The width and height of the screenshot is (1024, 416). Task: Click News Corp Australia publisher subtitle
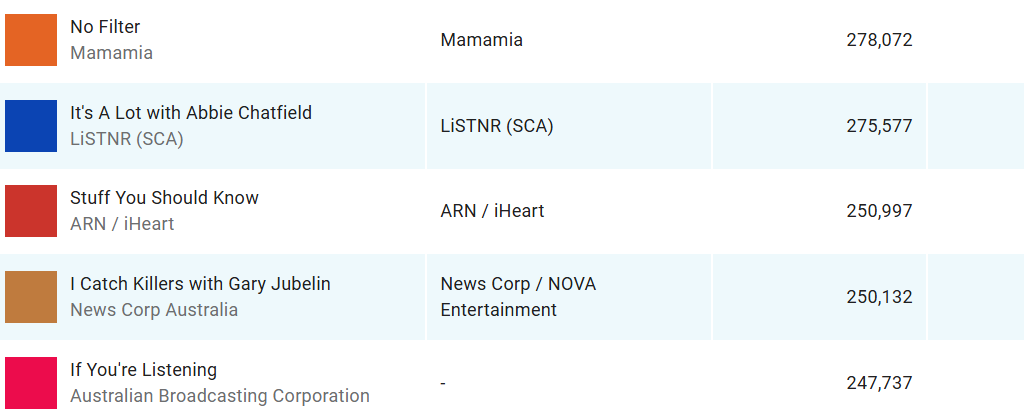point(154,310)
